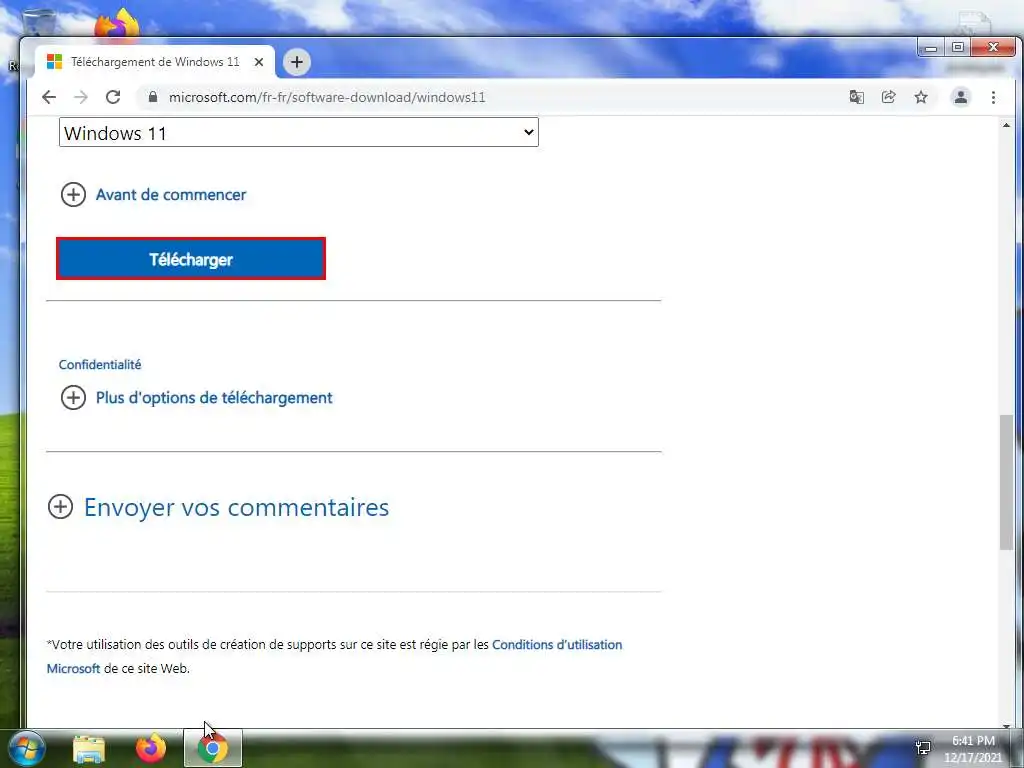
Task: Launch Firefox from the taskbar
Action: coord(151,748)
